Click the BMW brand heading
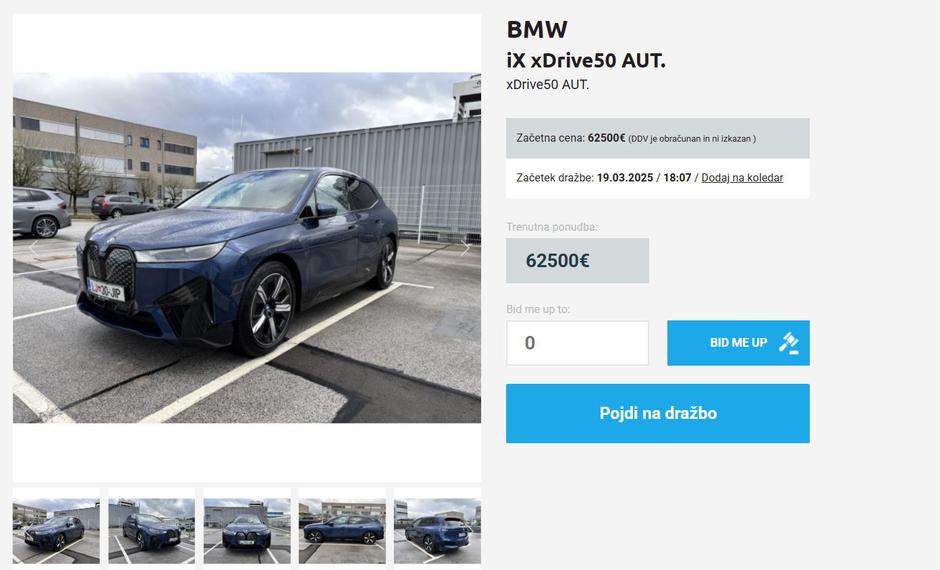Image resolution: width=940 pixels, height=570 pixels. [537, 29]
